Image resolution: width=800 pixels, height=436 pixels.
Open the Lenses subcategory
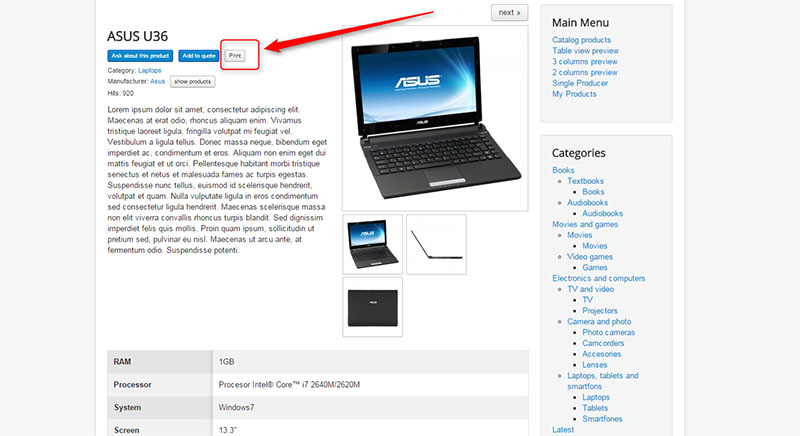pyautogui.click(x=595, y=365)
